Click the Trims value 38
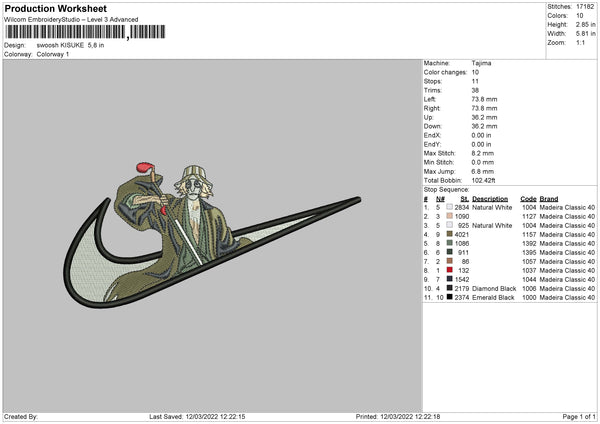 (475, 90)
